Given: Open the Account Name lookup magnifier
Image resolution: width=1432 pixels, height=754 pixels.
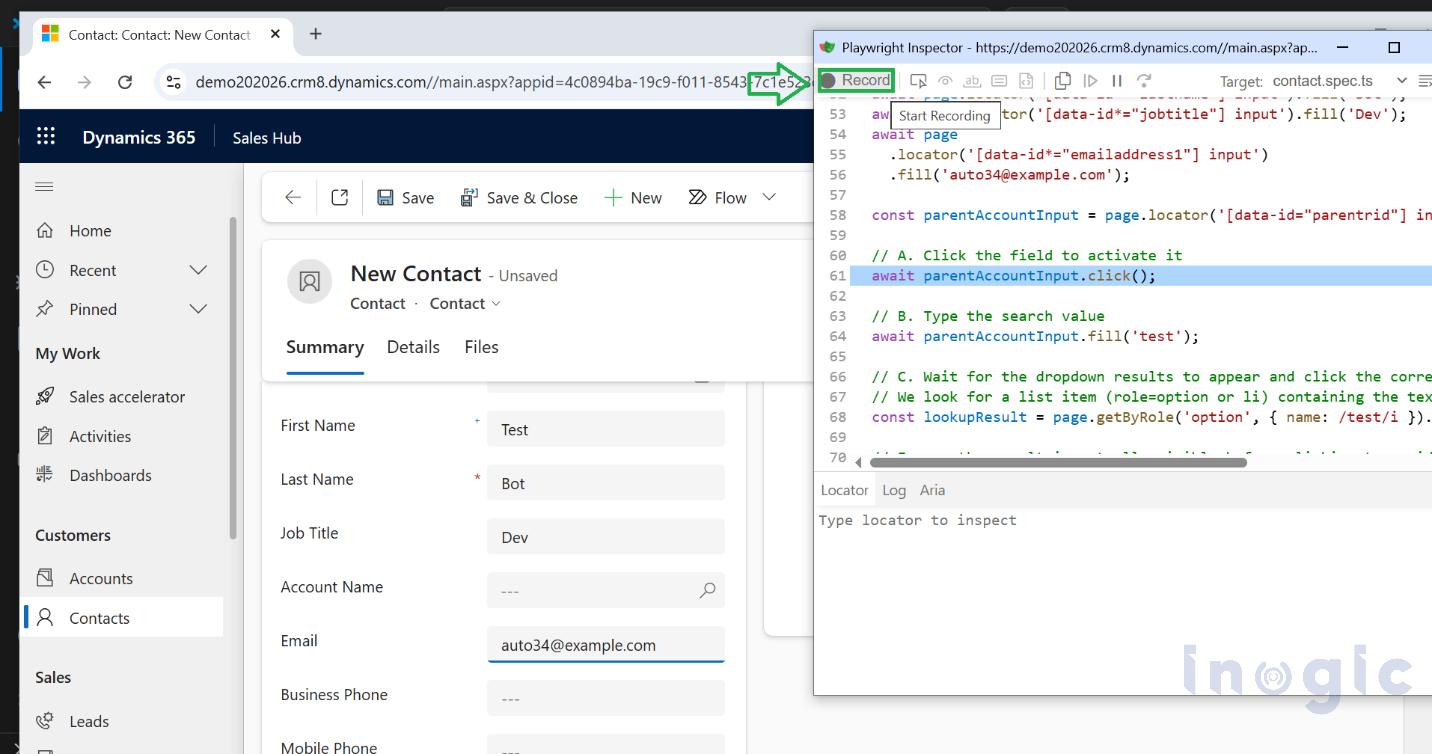Looking at the screenshot, I should click(707, 591).
